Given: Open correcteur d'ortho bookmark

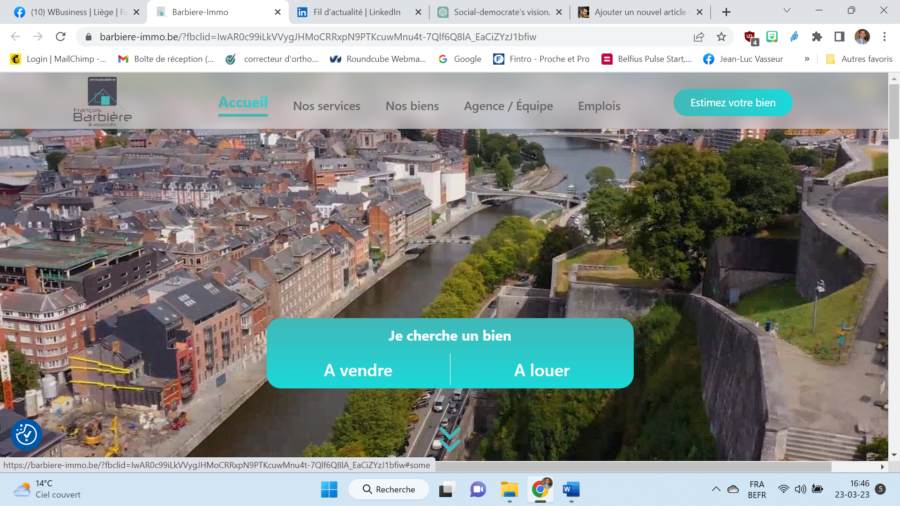Looking at the screenshot, I should pos(271,59).
